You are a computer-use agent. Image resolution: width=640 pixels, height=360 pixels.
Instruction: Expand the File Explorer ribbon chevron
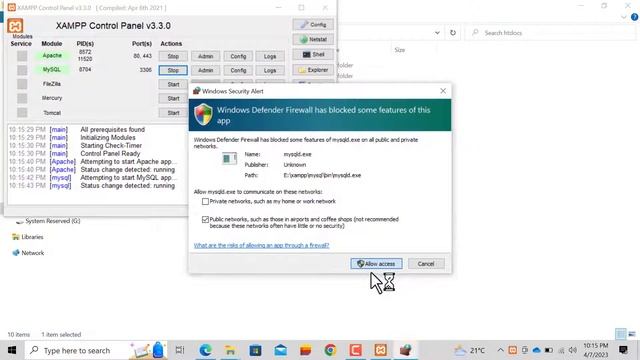tap(624, 17)
